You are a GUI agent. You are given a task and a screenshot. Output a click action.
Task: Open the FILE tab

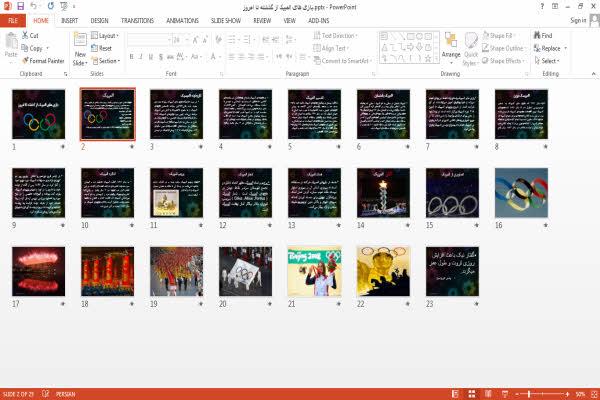[x=13, y=21]
